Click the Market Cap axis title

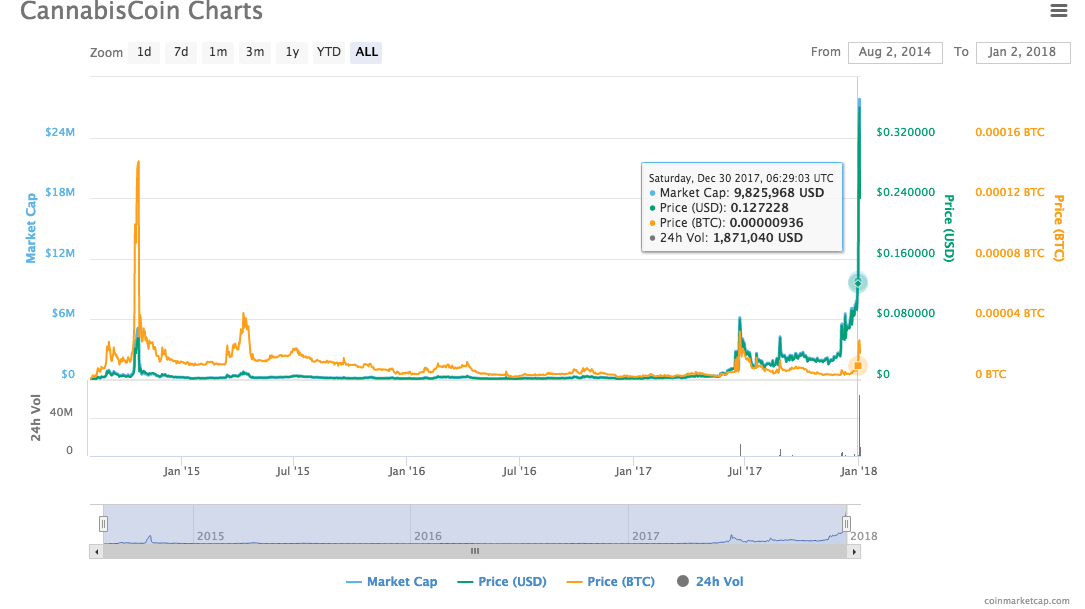(30, 228)
